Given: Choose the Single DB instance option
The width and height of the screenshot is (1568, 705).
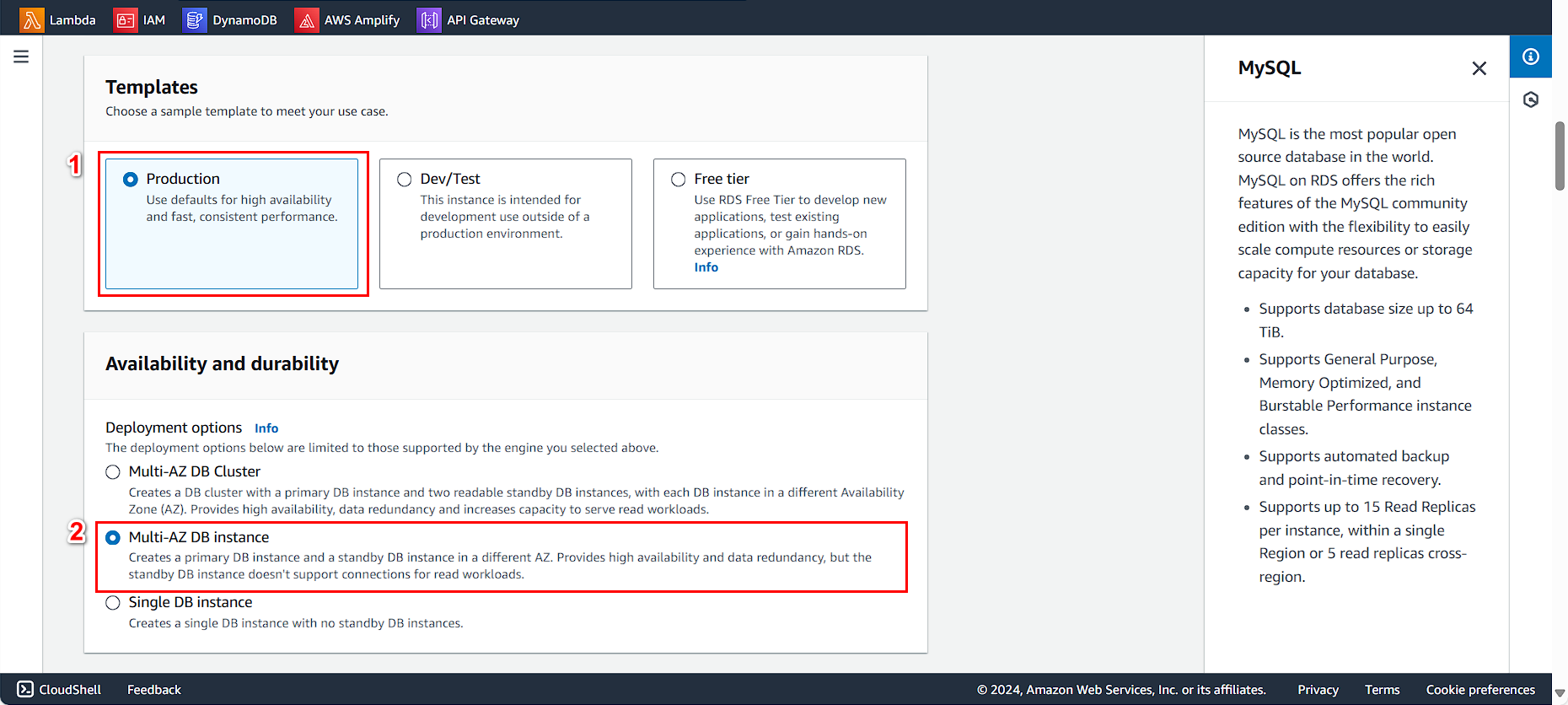Looking at the screenshot, I should click(113, 603).
